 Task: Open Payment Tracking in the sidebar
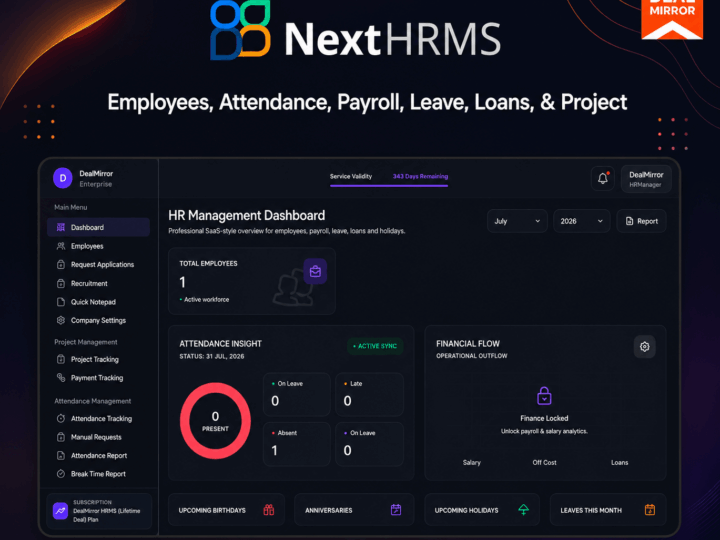coord(98,377)
